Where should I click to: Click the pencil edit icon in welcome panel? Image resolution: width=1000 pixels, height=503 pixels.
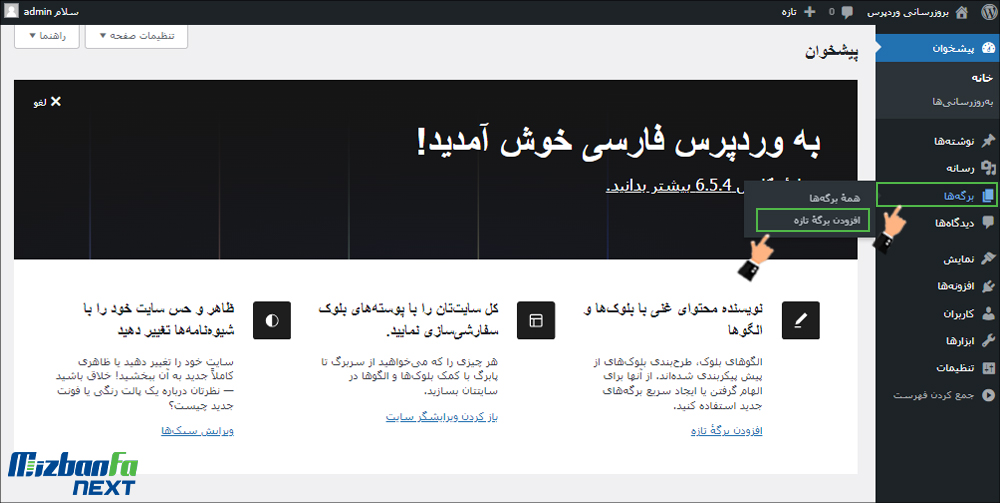pyautogui.click(x=800, y=321)
